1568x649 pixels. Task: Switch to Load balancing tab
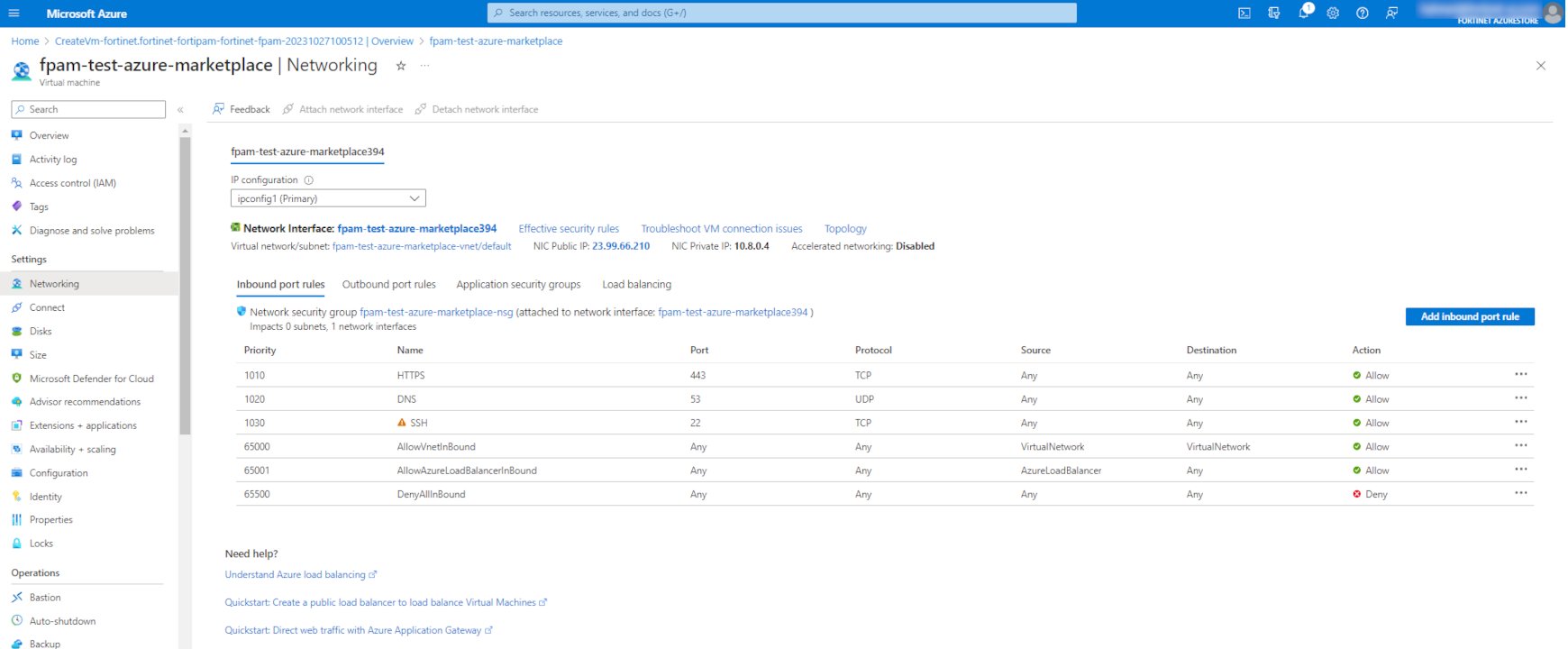click(x=637, y=285)
